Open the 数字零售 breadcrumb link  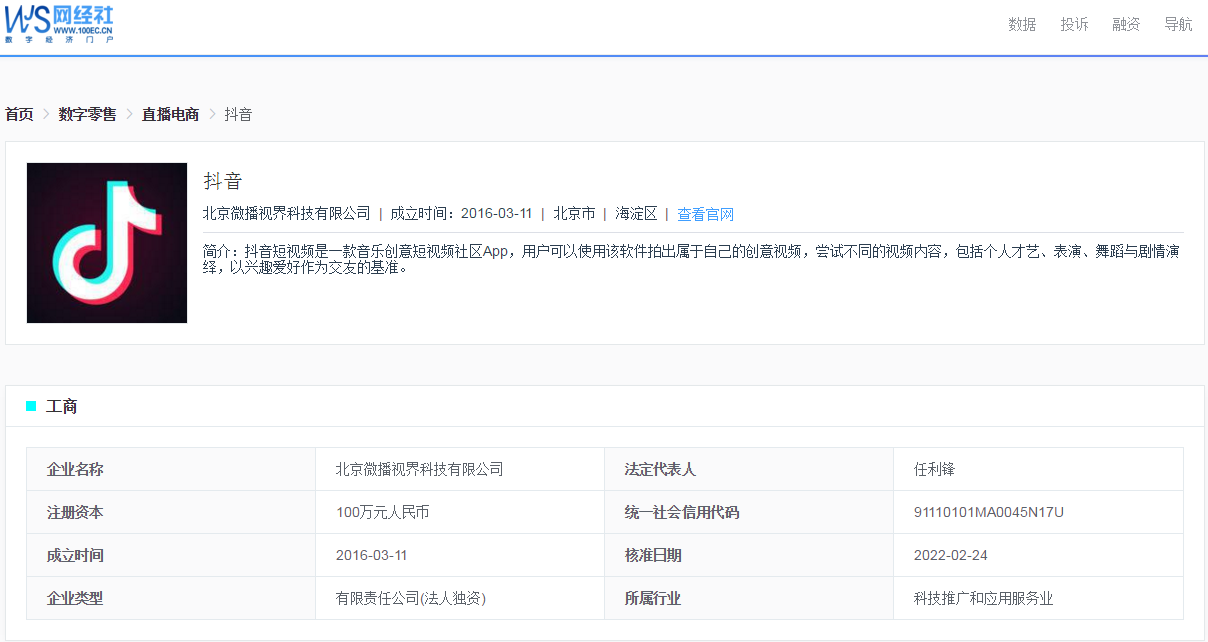coord(87,114)
